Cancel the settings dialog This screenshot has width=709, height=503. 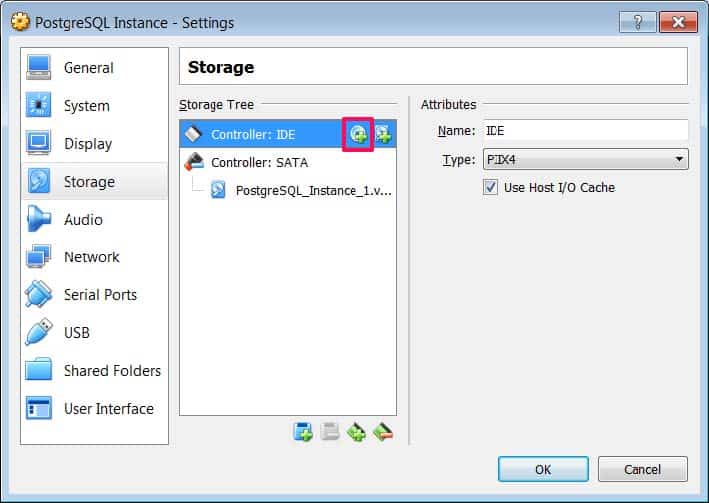tap(643, 470)
